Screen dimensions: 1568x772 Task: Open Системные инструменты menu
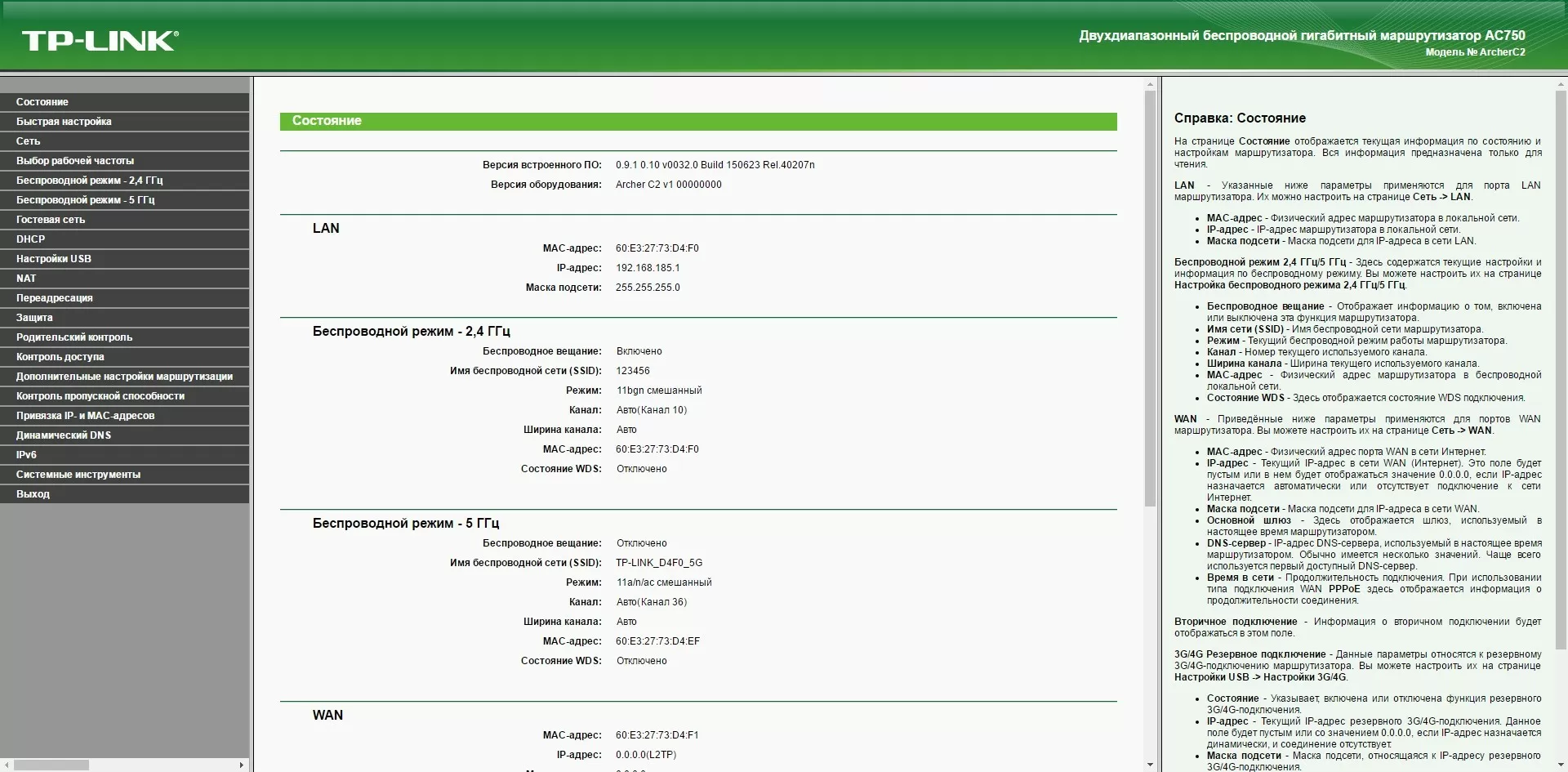[124, 475]
